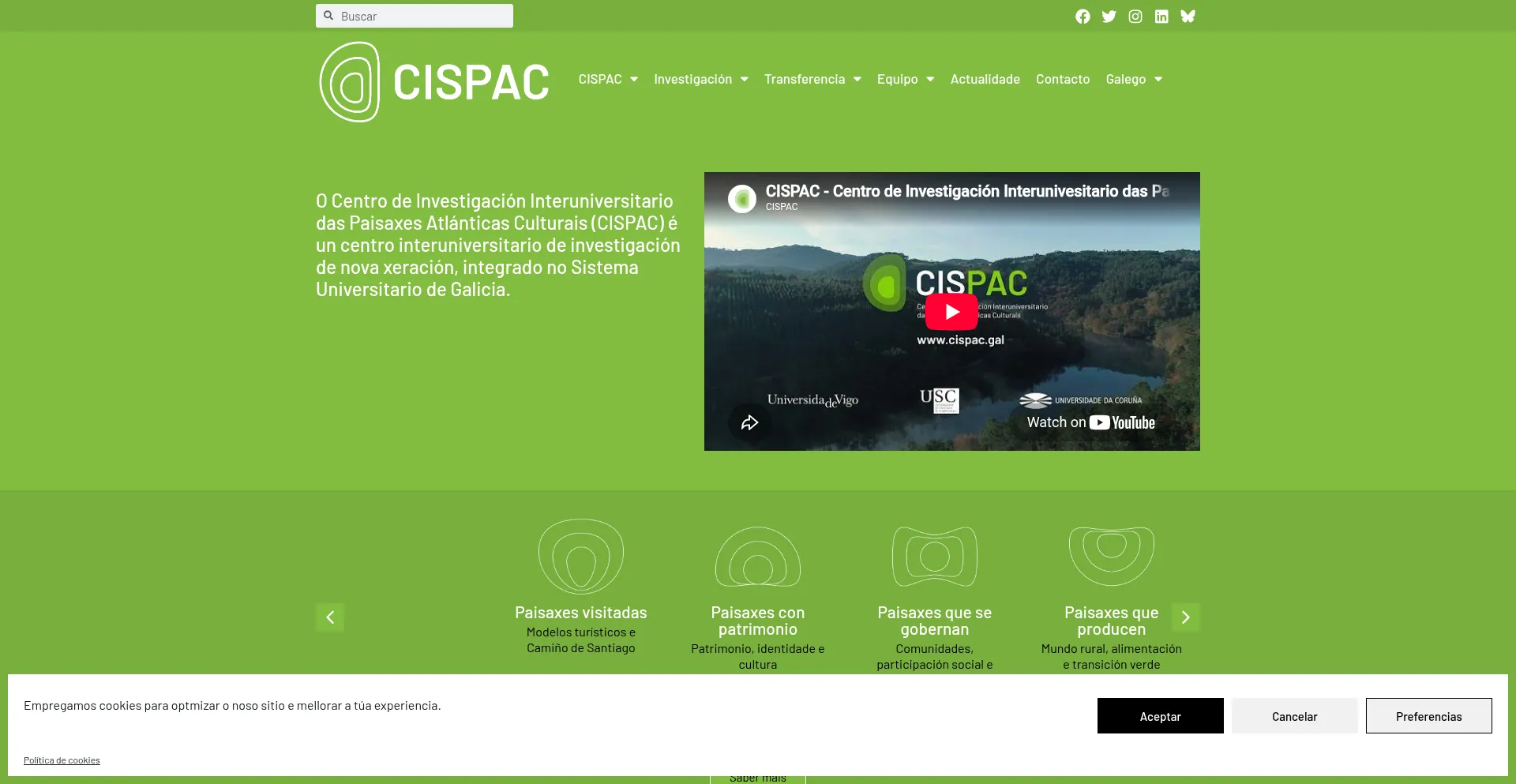Click the share arrow on the video

pos(749,423)
